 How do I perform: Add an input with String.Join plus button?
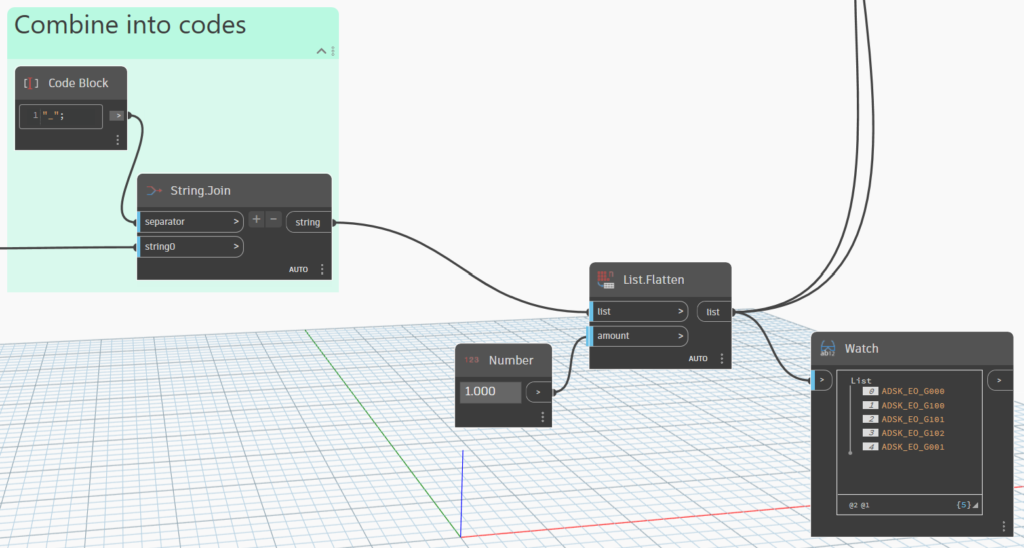256,220
